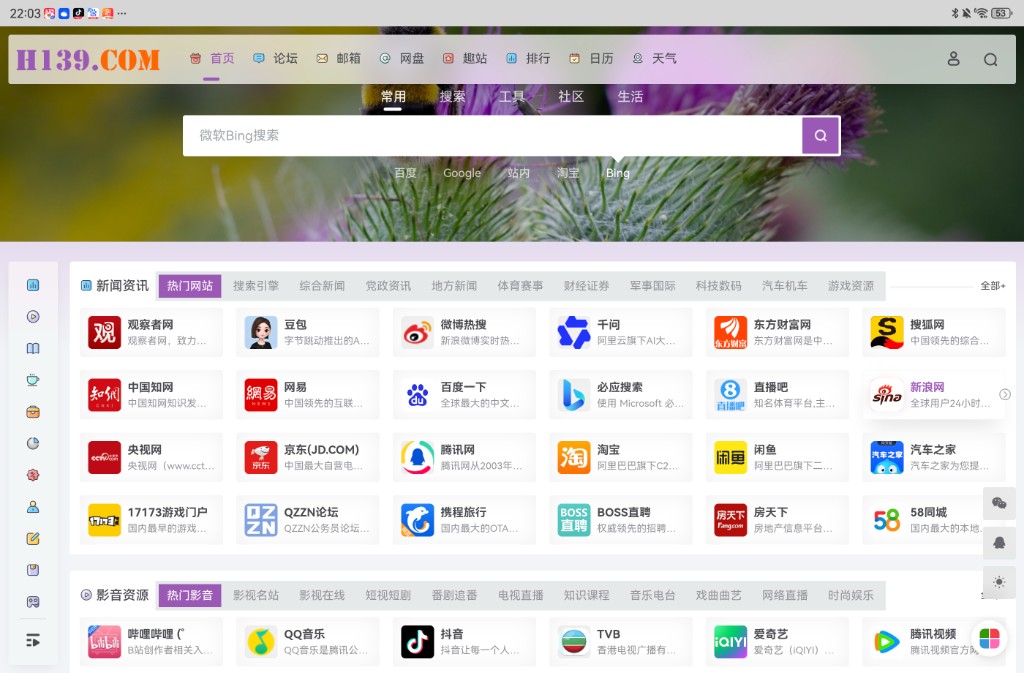Screen dimensions: 1024x673
Task: Open 千问 site card
Action: tap(621, 332)
